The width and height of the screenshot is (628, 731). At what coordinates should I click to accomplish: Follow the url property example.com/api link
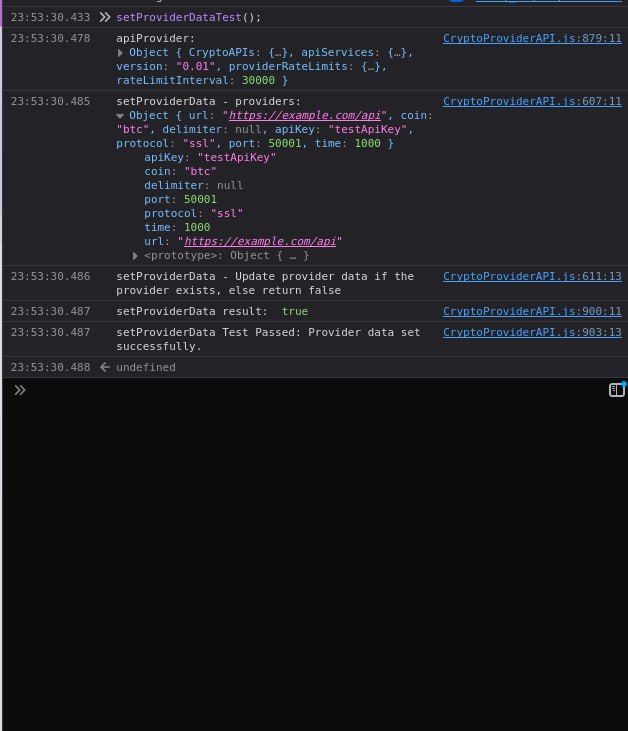tap(260, 241)
